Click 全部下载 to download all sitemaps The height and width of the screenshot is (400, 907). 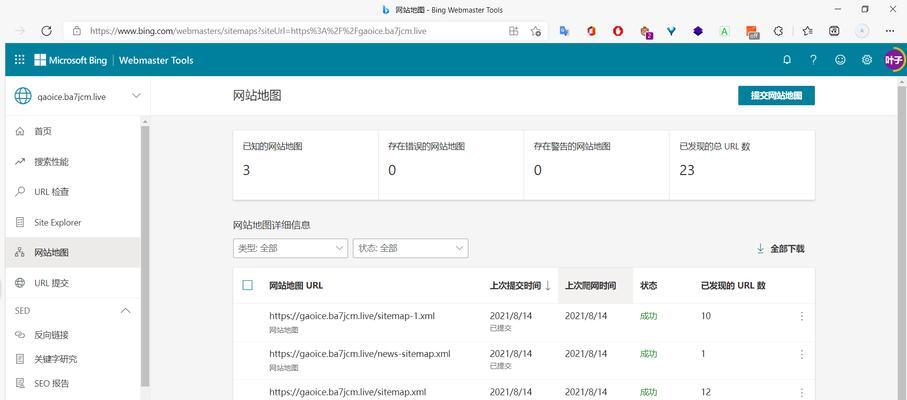(x=780, y=249)
